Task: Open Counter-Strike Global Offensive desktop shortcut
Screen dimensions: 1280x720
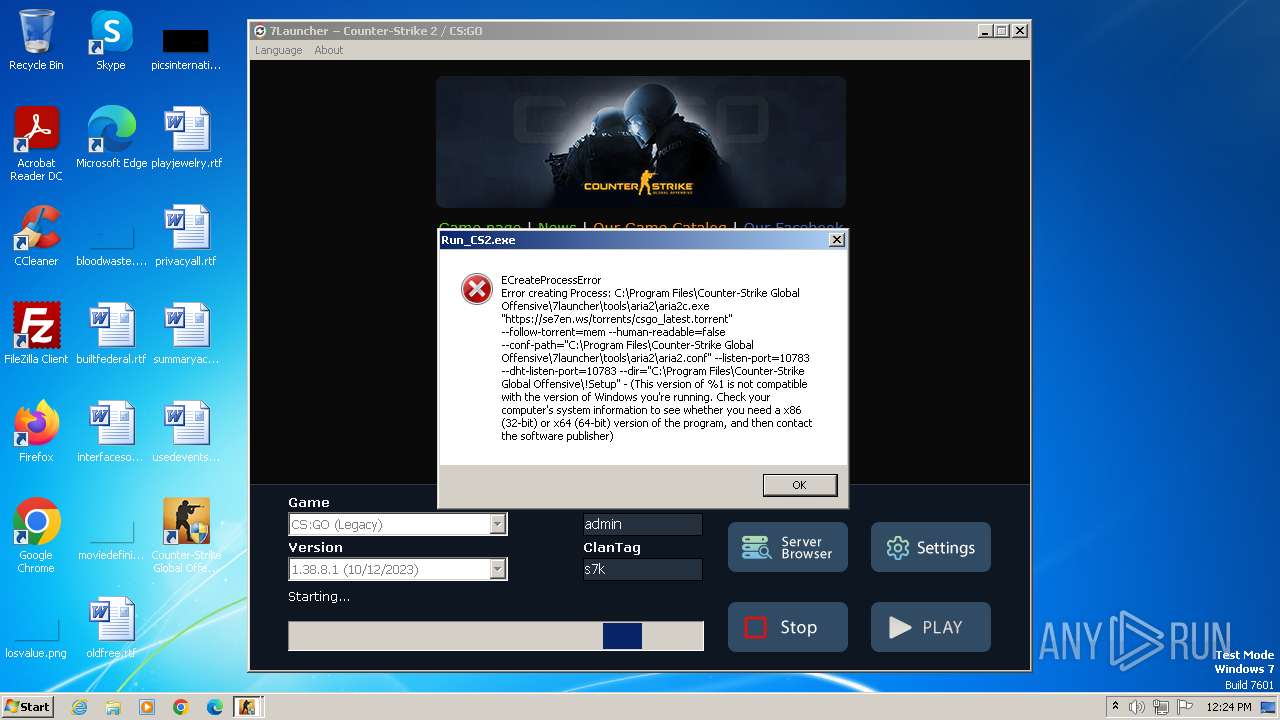Action: (186, 536)
